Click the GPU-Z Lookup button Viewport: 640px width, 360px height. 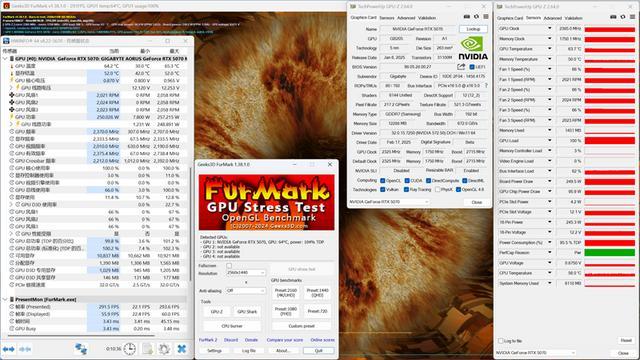(473, 29)
